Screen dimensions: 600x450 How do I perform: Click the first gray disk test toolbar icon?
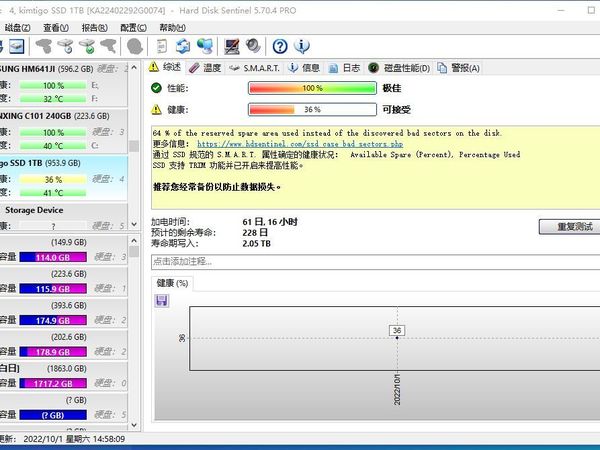[x=44, y=46]
